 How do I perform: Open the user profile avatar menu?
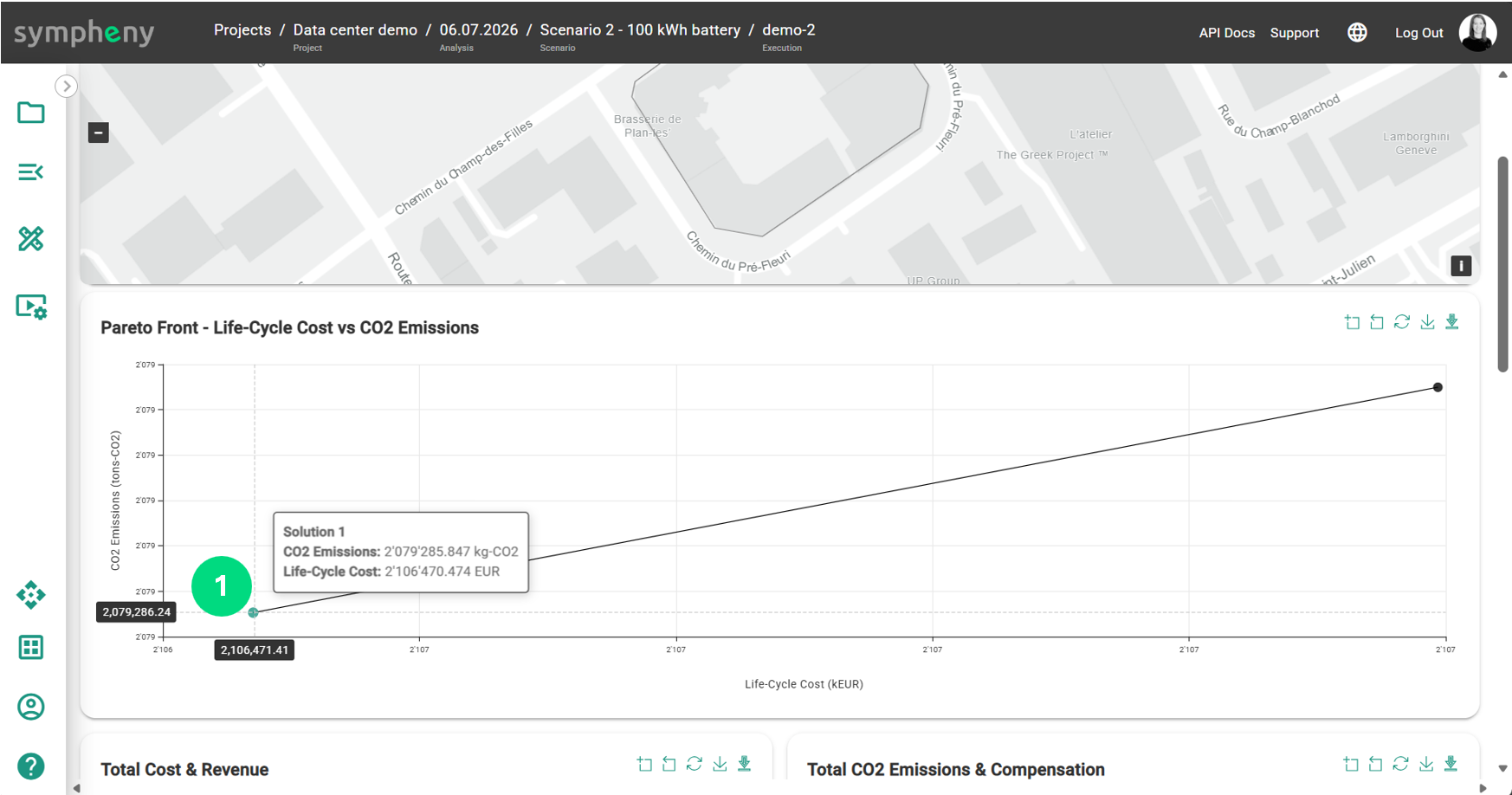(1477, 32)
